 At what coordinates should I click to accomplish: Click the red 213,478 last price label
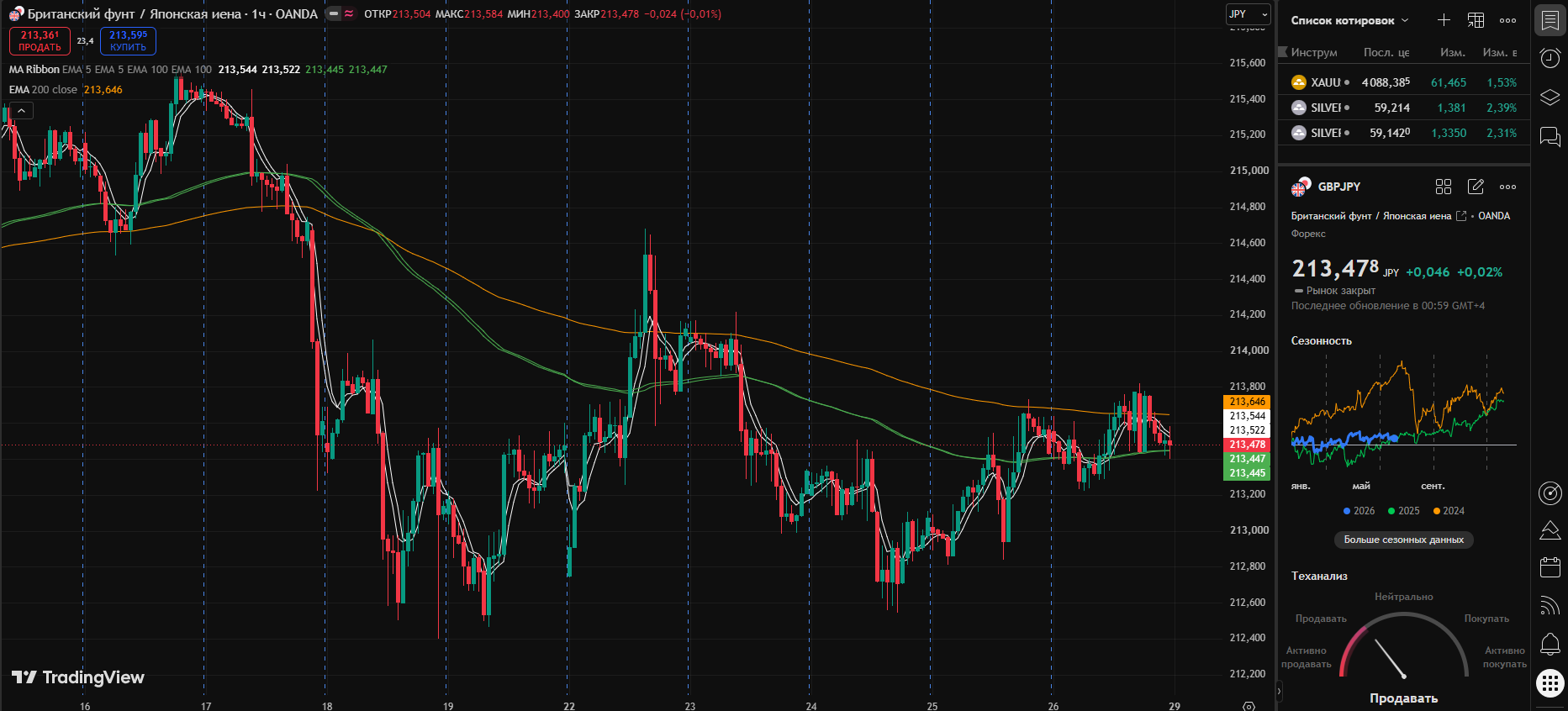pos(1247,445)
